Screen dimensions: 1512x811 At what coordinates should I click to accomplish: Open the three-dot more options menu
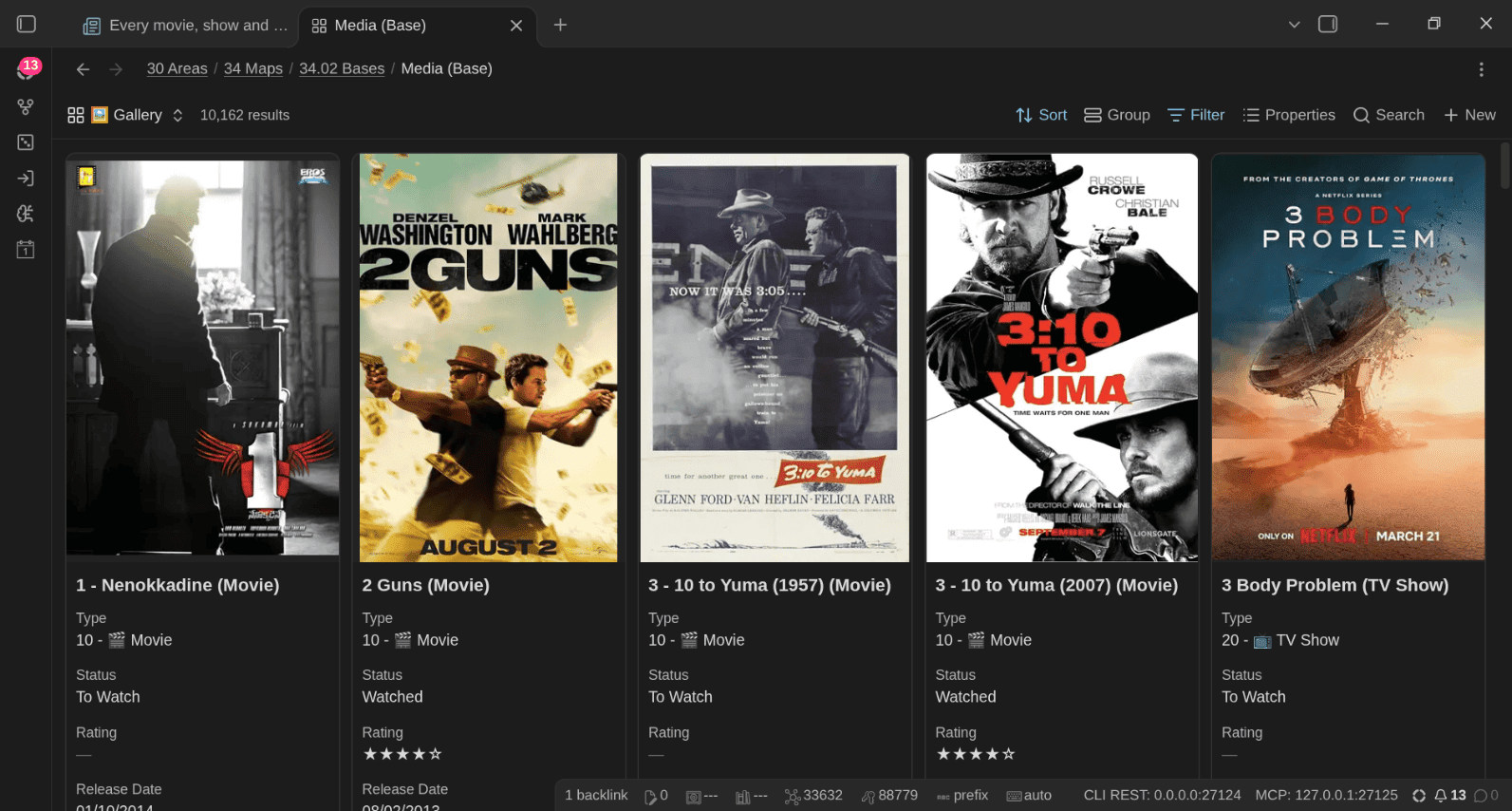(x=1481, y=69)
